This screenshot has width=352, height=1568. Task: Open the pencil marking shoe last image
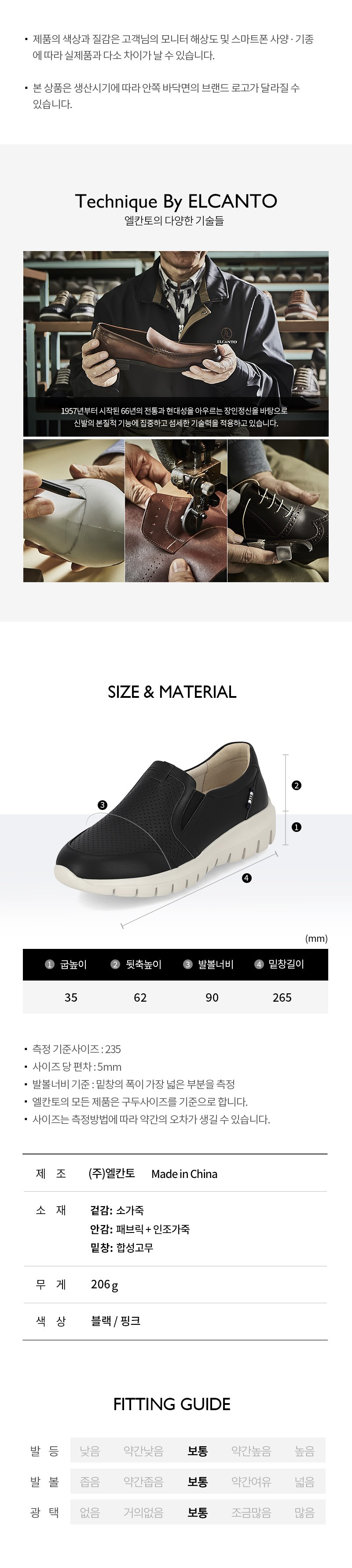[x=73, y=511]
